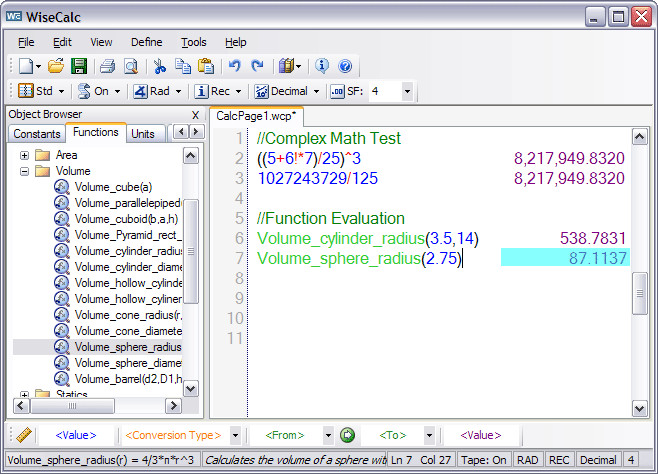Open the Std mode dropdown arrow

[x=61, y=91]
